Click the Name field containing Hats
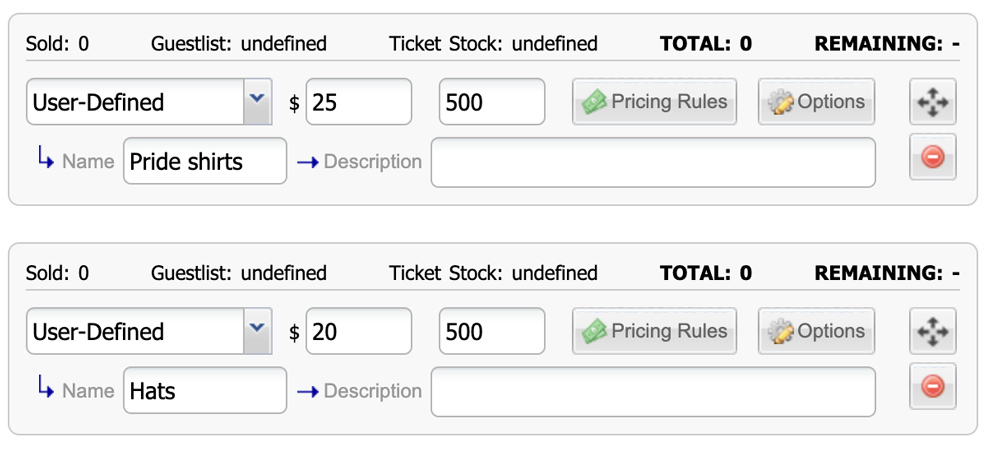 pyautogui.click(x=205, y=391)
